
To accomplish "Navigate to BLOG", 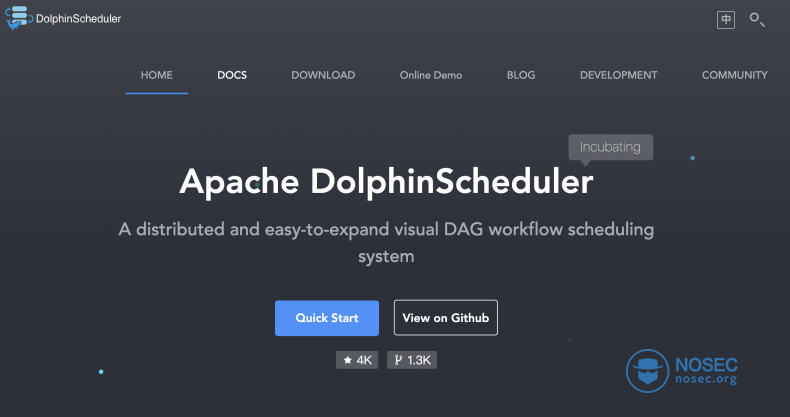I will point(521,75).
